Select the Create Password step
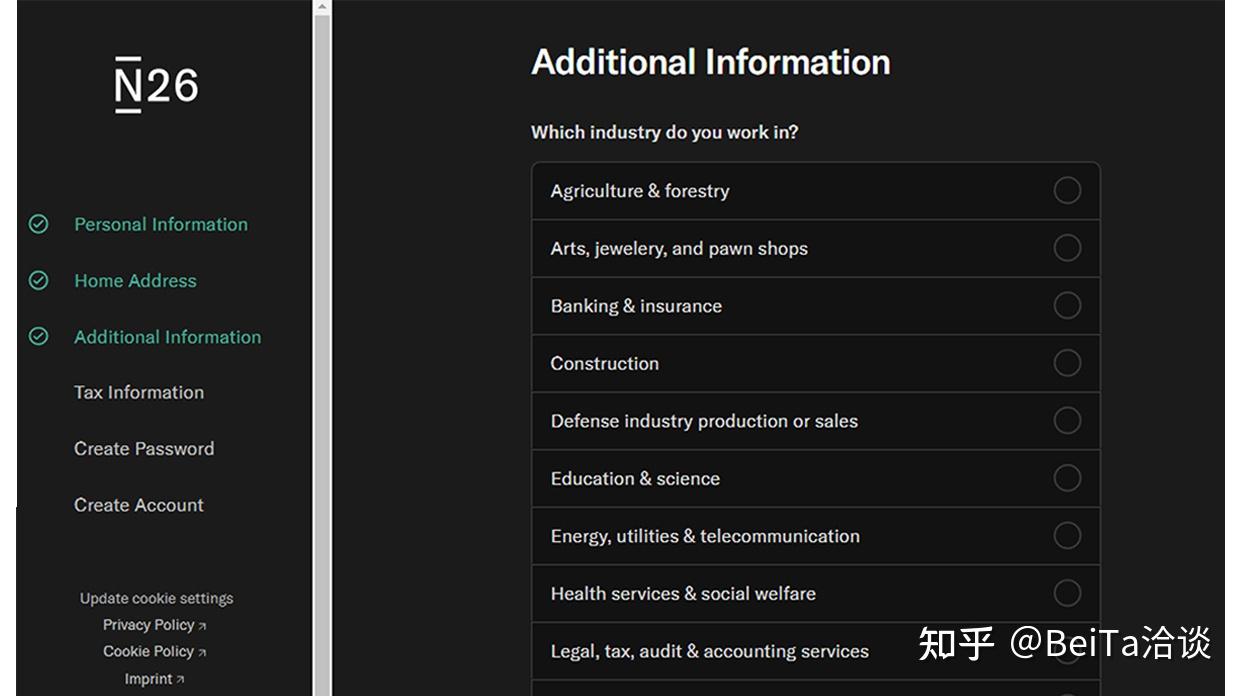 [x=144, y=449]
